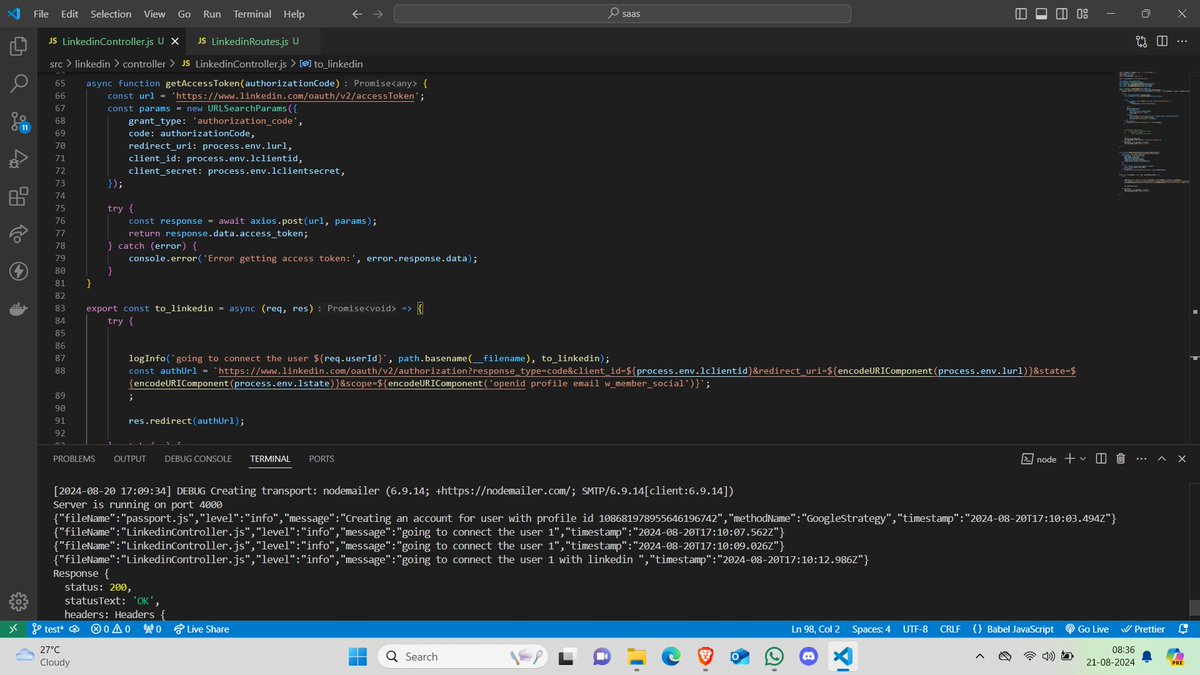This screenshot has height=675, width=1200.
Task: Open the Explorer view in activity bar
Action: 18,46
